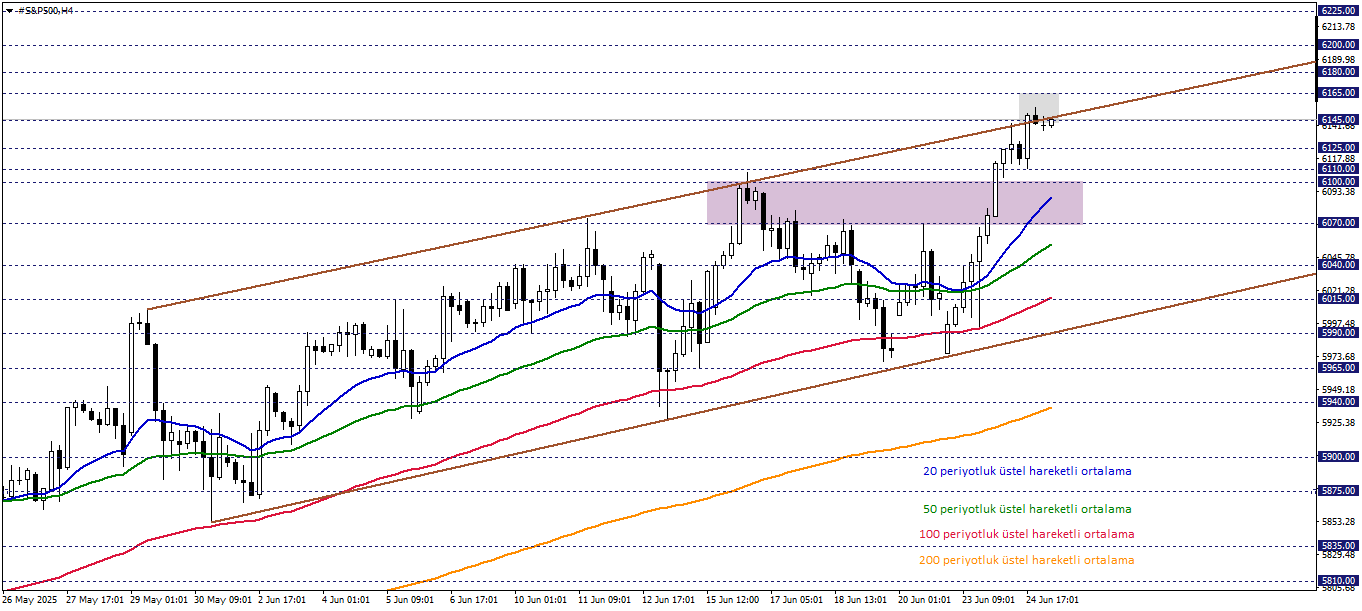The width and height of the screenshot is (1362, 611).
Task: Select the small gray rectangle near 6165
Action: [x=1039, y=107]
